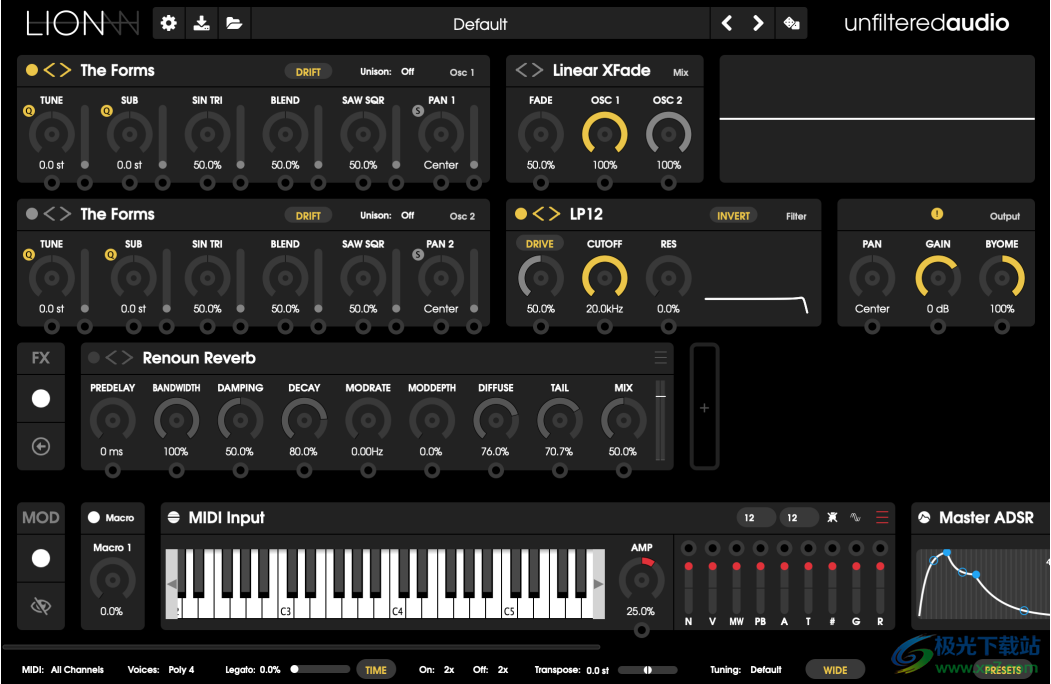Click the FX back arrow icon
Viewport: 1051px width, 684px height.
tap(41, 447)
